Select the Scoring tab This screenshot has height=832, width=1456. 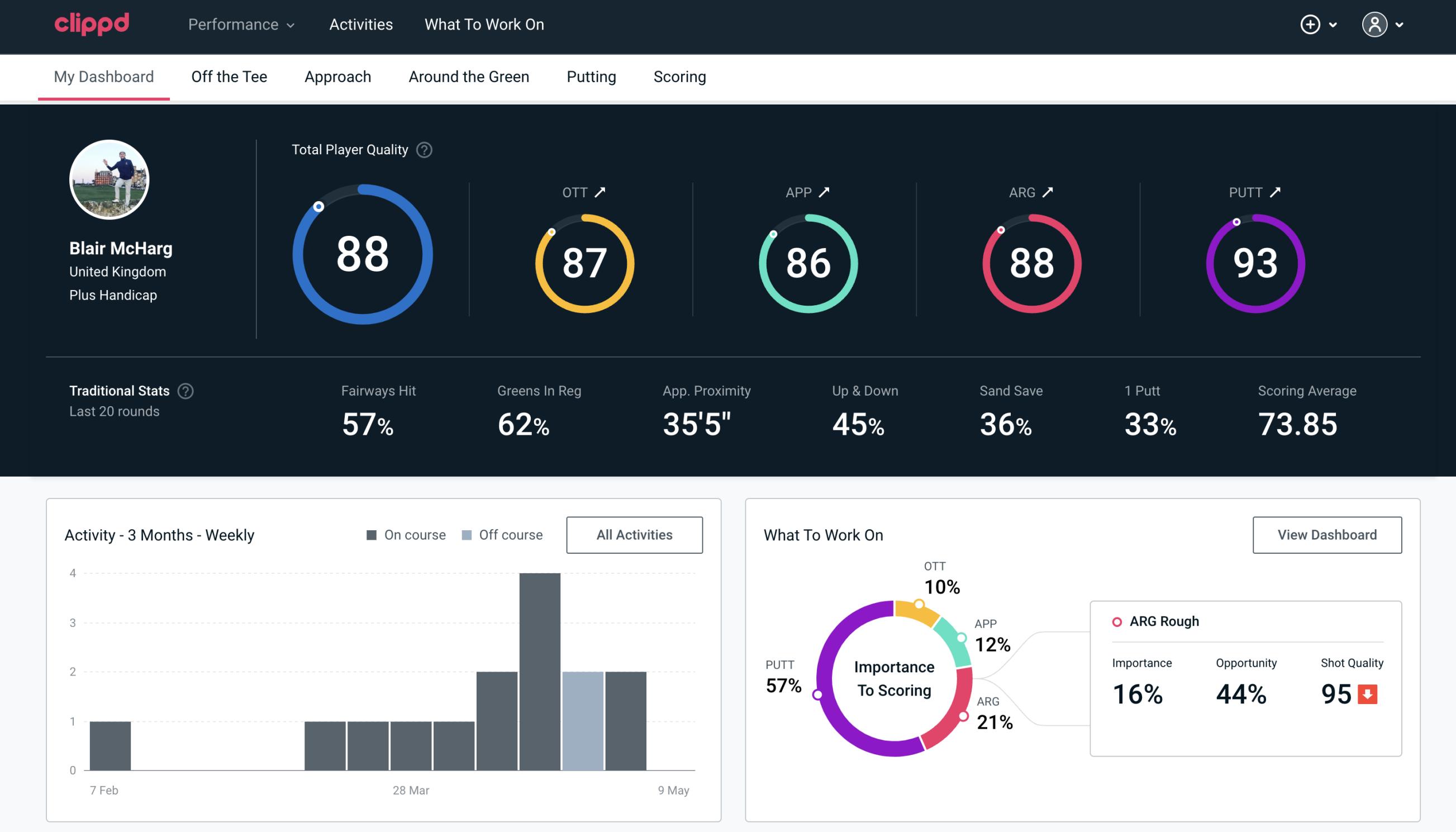point(679,76)
